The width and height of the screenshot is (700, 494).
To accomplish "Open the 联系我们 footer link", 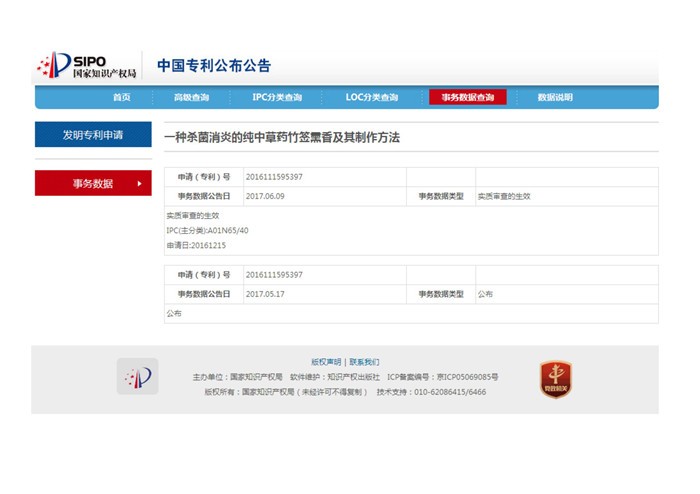I will pyautogui.click(x=364, y=362).
